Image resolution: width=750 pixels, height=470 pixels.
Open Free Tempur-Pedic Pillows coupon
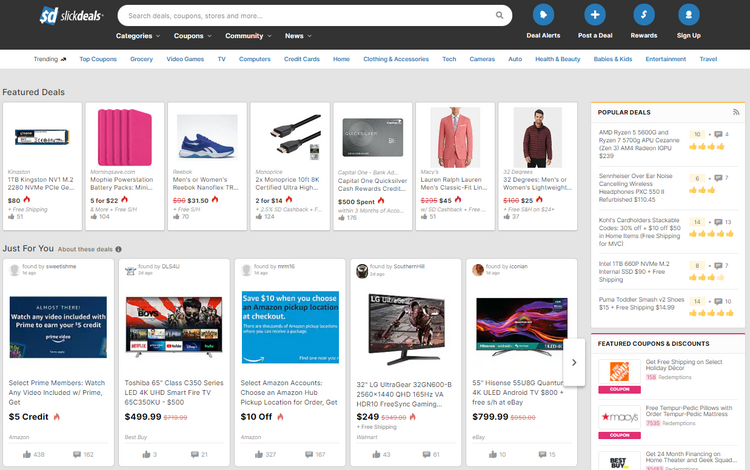689,411
